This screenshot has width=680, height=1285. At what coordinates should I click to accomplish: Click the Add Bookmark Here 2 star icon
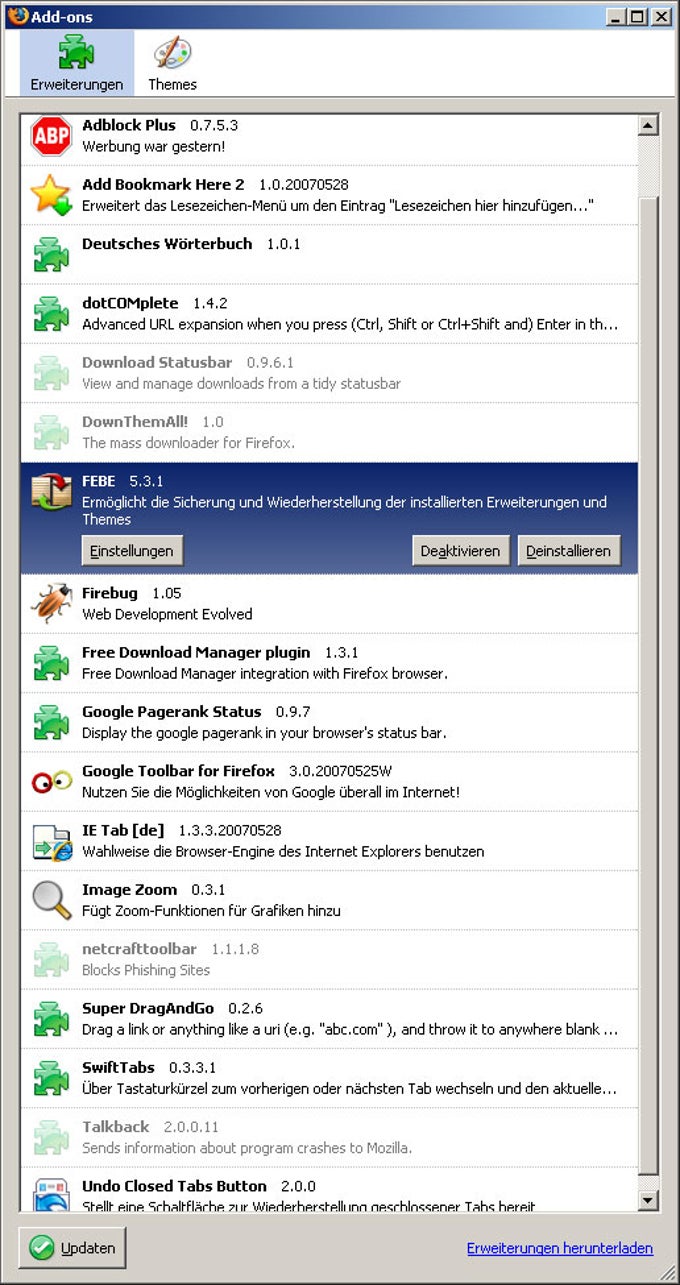click(x=51, y=195)
